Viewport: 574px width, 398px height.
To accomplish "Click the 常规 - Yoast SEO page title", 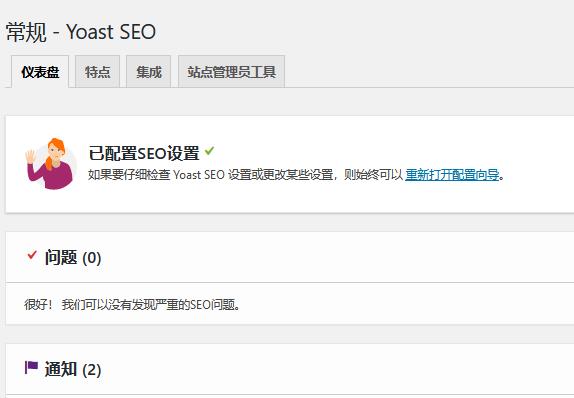I will (x=81, y=32).
